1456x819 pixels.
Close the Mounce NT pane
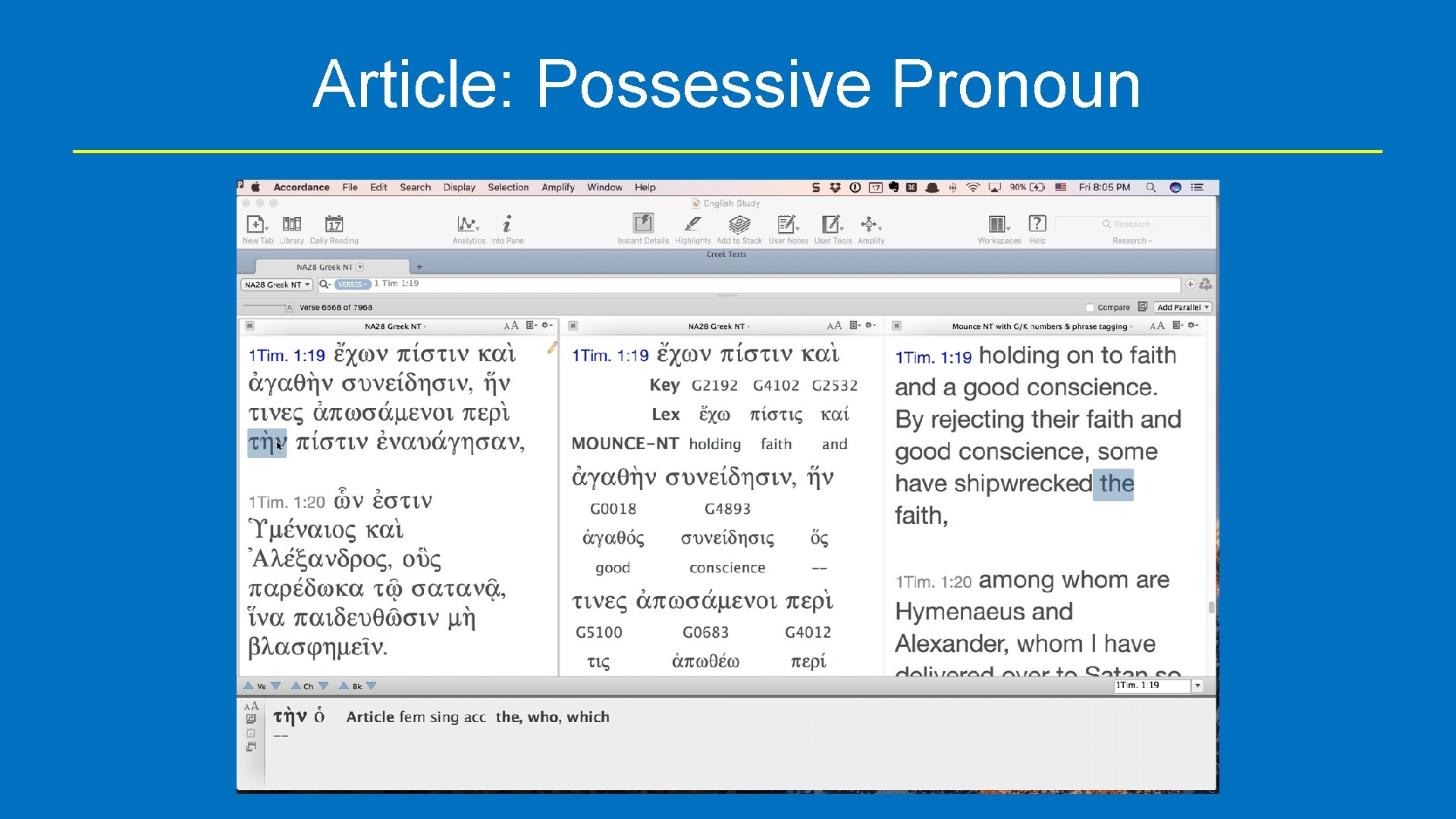coord(896,326)
